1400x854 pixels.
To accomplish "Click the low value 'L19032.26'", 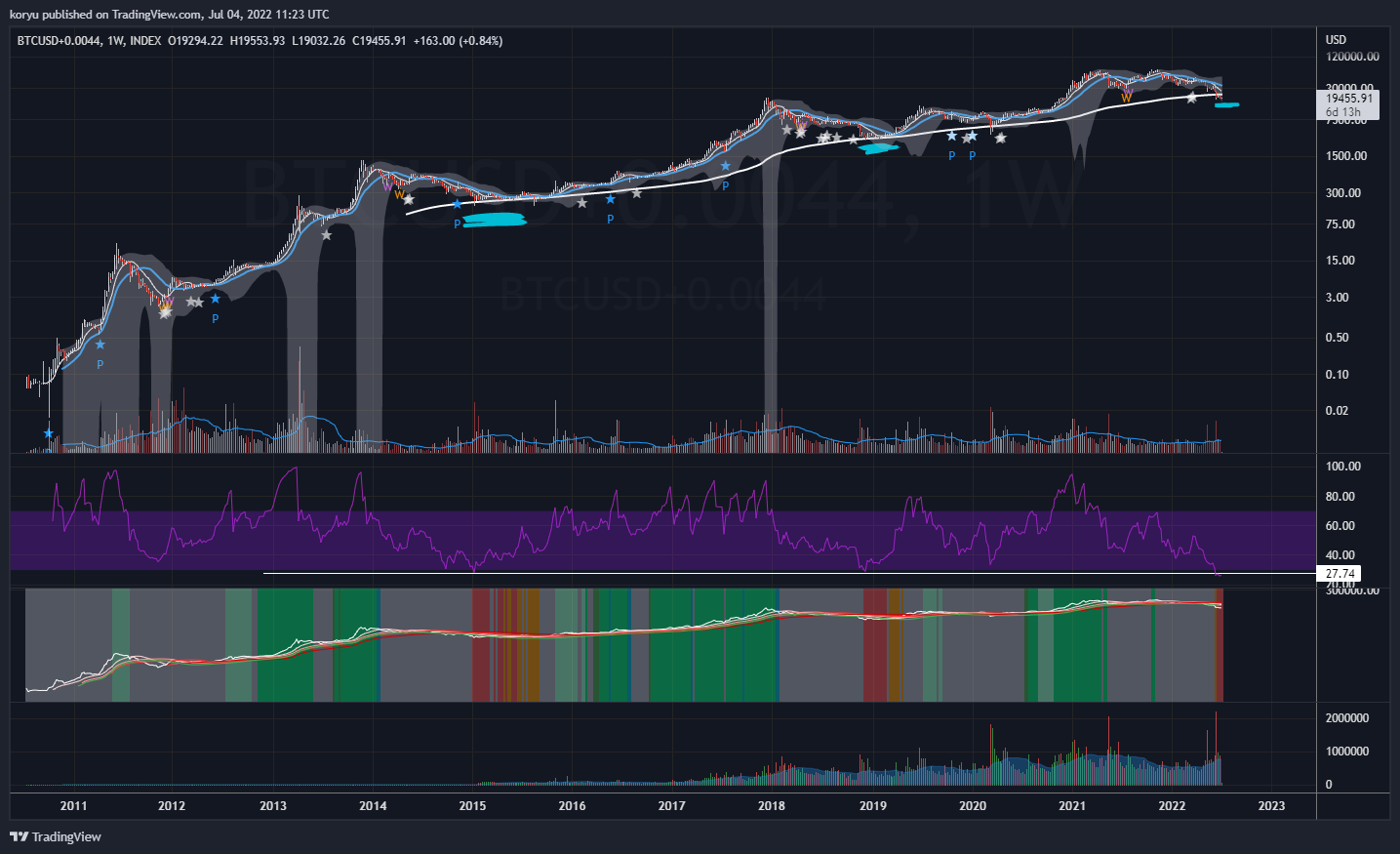I will point(319,41).
